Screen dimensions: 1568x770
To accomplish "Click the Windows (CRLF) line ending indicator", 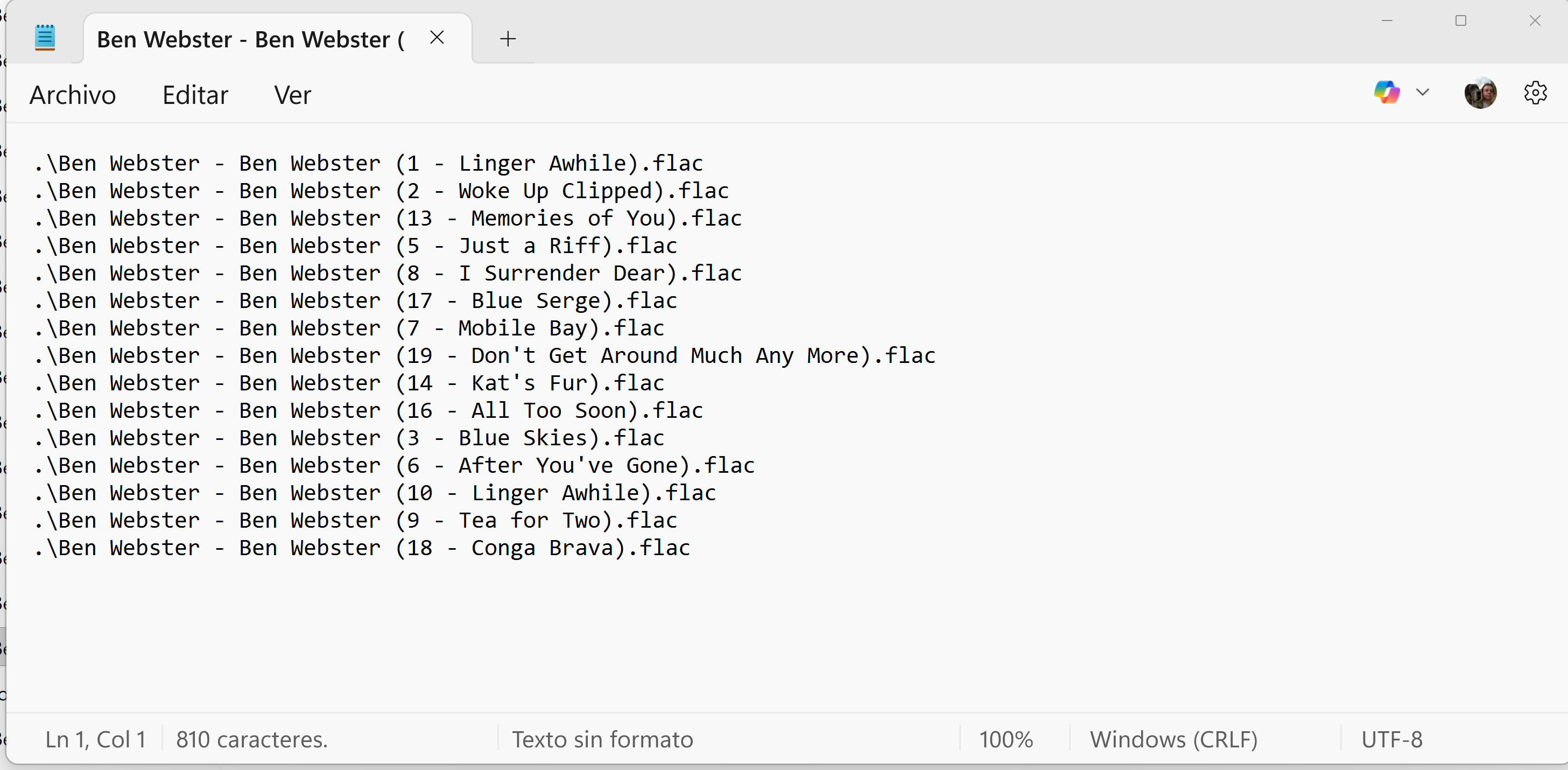I will (x=1173, y=739).
